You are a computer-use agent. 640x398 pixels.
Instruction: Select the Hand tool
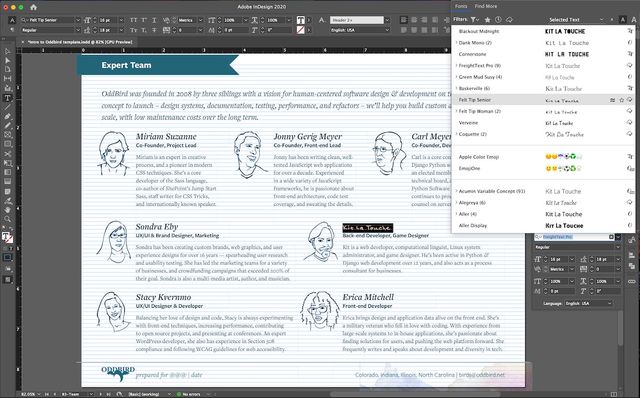tap(7, 210)
